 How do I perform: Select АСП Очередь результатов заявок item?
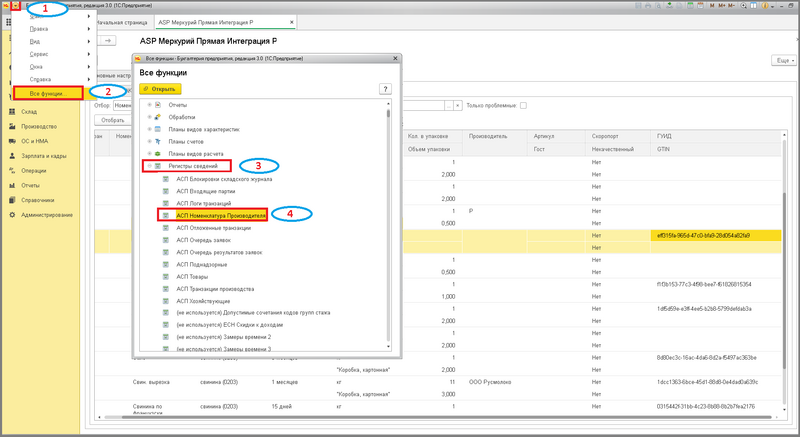(x=219, y=253)
